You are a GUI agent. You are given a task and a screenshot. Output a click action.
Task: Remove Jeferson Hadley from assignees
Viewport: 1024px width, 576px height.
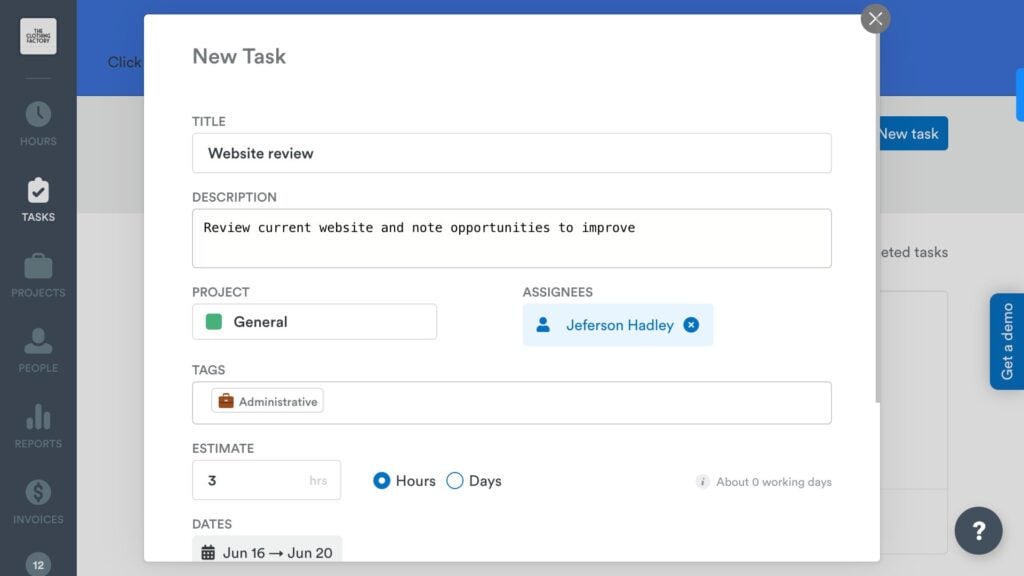[x=690, y=324]
